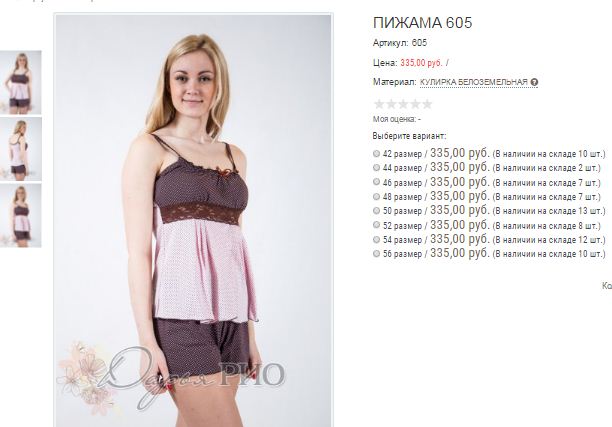The height and width of the screenshot is (427, 612).
Task: Pick the 54 размер radio button
Action: point(376,239)
